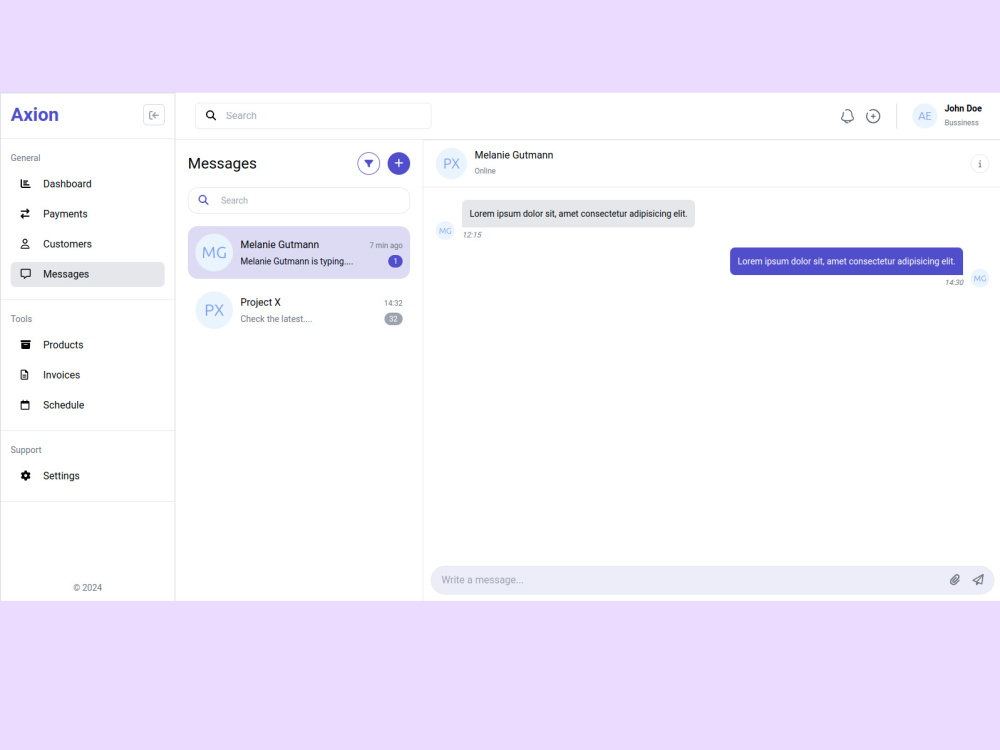Click the Invoices document icon
1000x750 pixels.
25,374
